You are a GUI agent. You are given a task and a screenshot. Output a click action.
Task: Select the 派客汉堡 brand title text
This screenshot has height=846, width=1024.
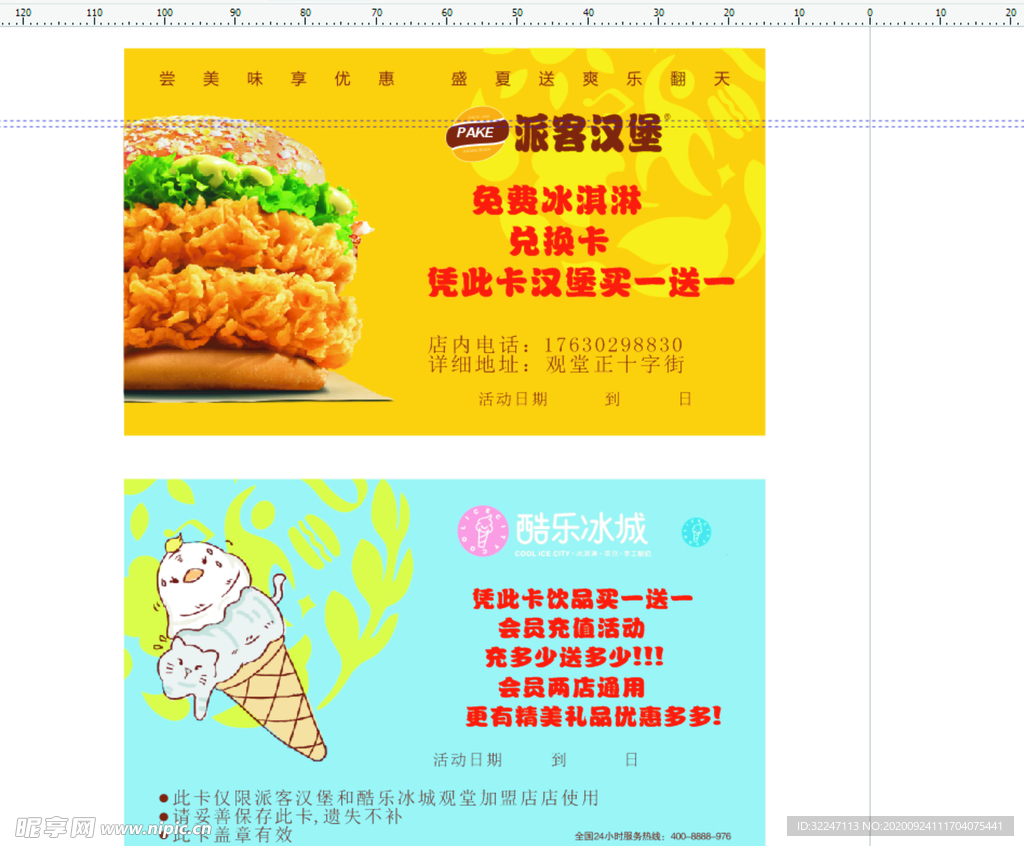point(588,133)
